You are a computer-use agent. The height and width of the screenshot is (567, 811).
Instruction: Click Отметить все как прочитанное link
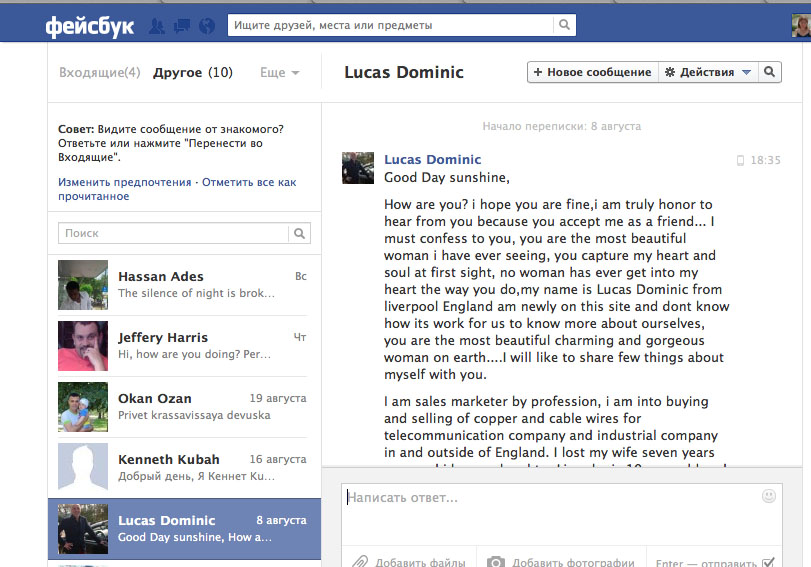(177, 189)
